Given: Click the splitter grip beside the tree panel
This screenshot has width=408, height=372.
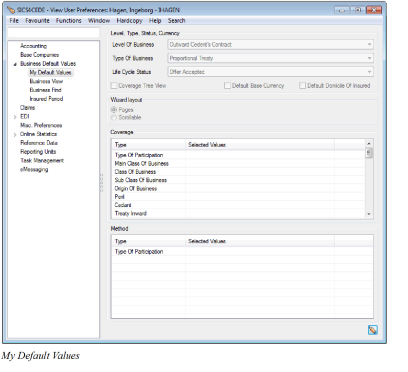Looking at the screenshot, I should click(x=102, y=183).
